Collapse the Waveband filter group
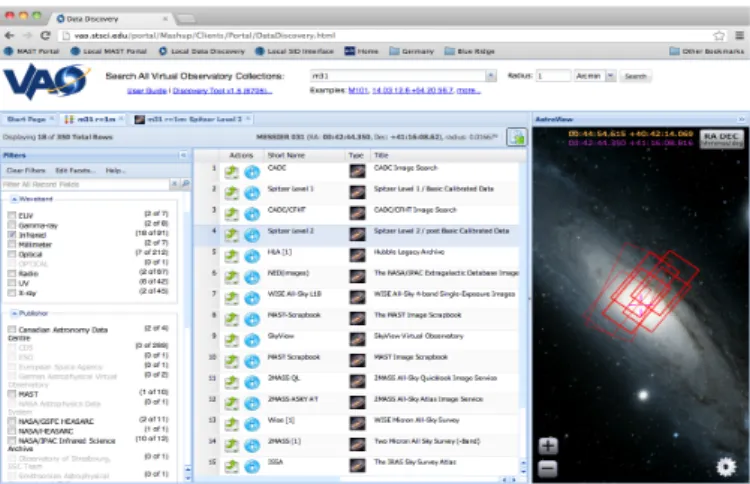This screenshot has height=484, width=750. [x=14, y=199]
